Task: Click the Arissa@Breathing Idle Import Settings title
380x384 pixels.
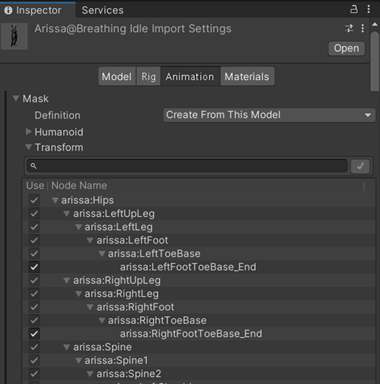Action: (133, 29)
